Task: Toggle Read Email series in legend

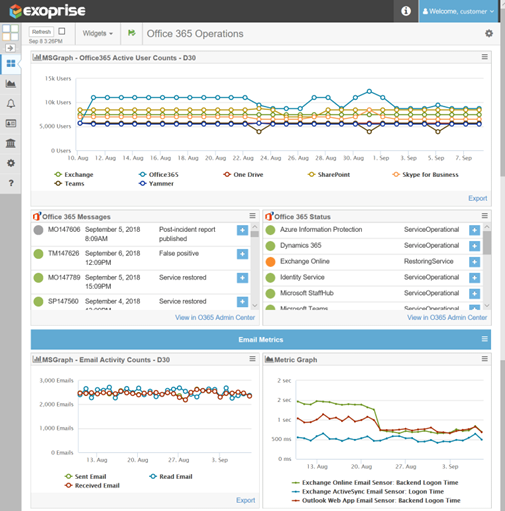Action: (x=171, y=477)
